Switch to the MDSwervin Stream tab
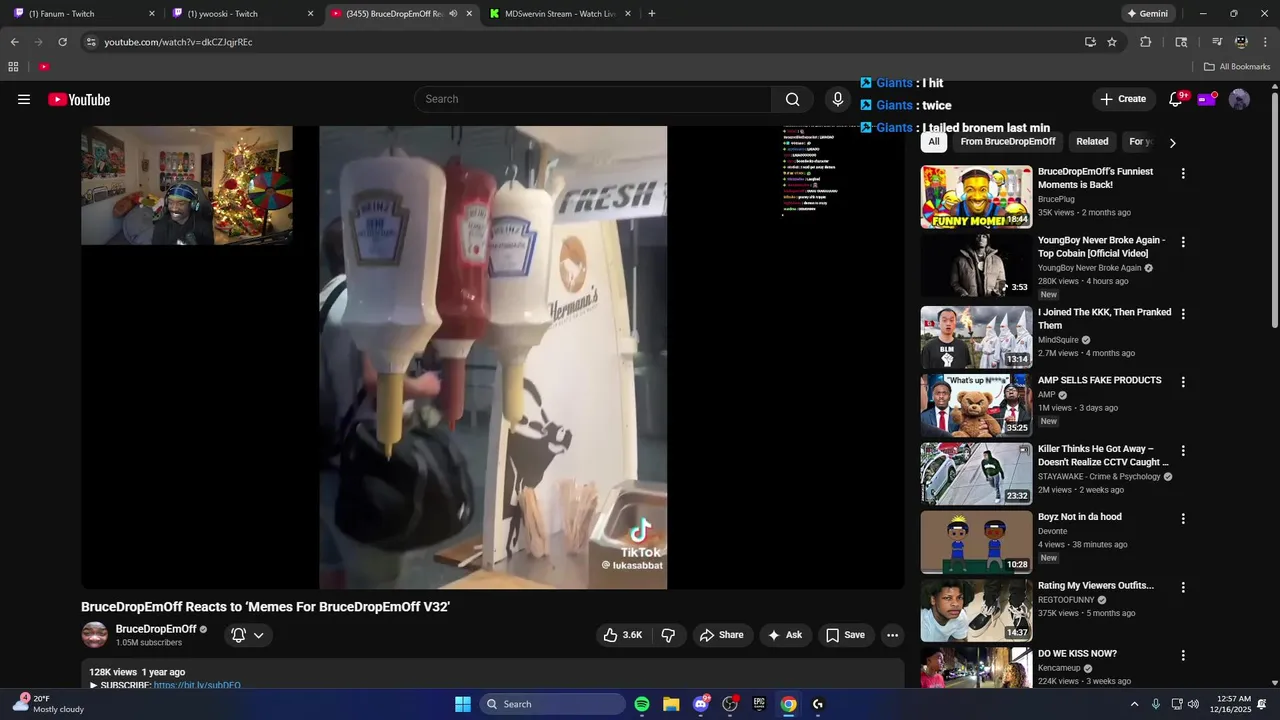Screen dimensions: 1280x720 (x=562, y=14)
